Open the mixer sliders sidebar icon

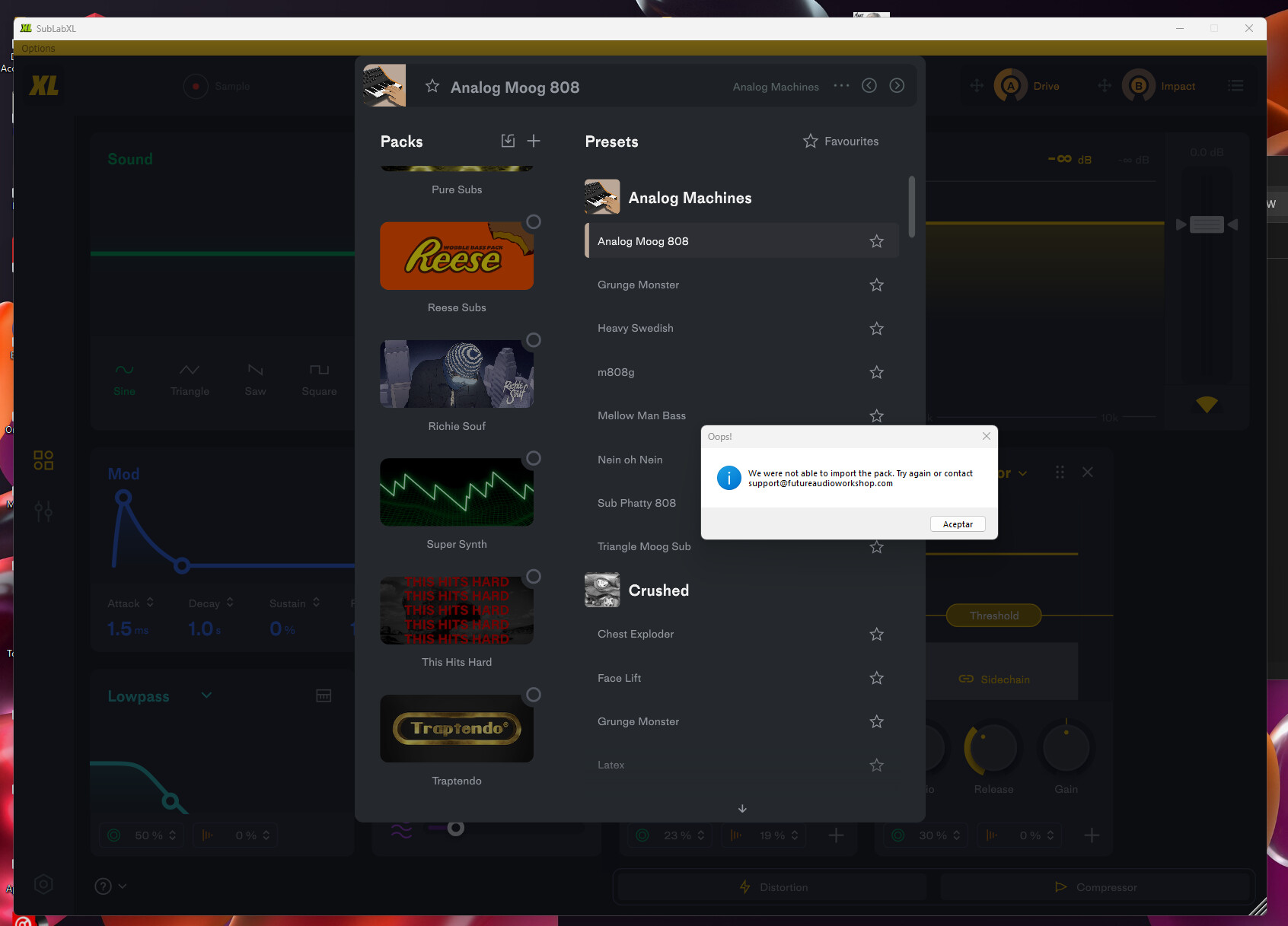43,511
